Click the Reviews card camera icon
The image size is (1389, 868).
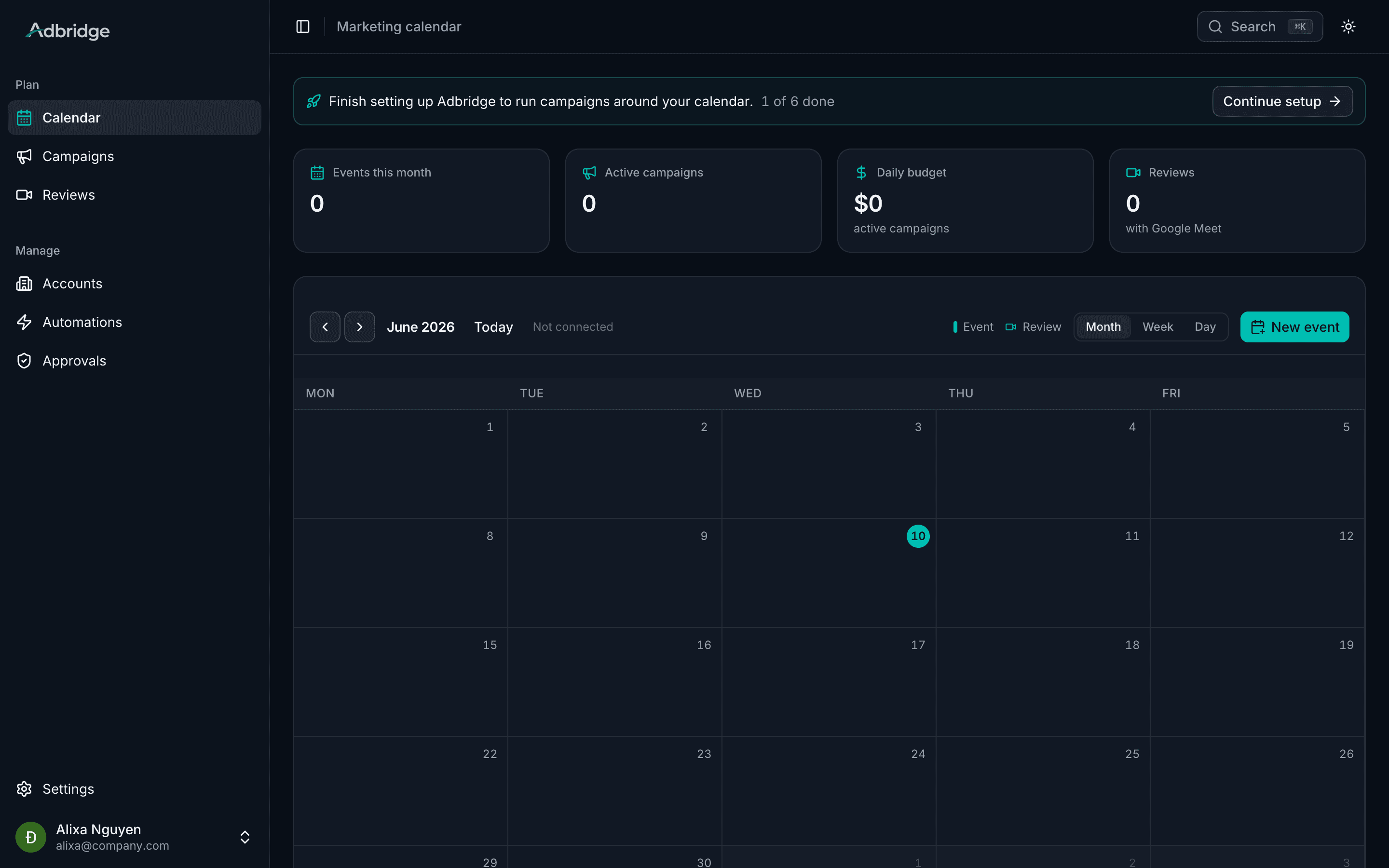[x=1133, y=172]
